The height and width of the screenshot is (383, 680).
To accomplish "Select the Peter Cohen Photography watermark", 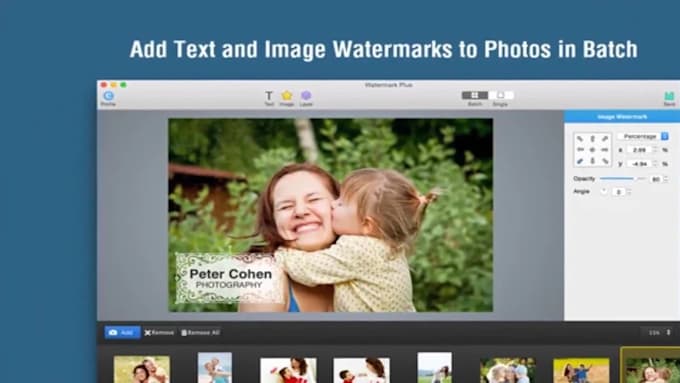I will 229,278.
